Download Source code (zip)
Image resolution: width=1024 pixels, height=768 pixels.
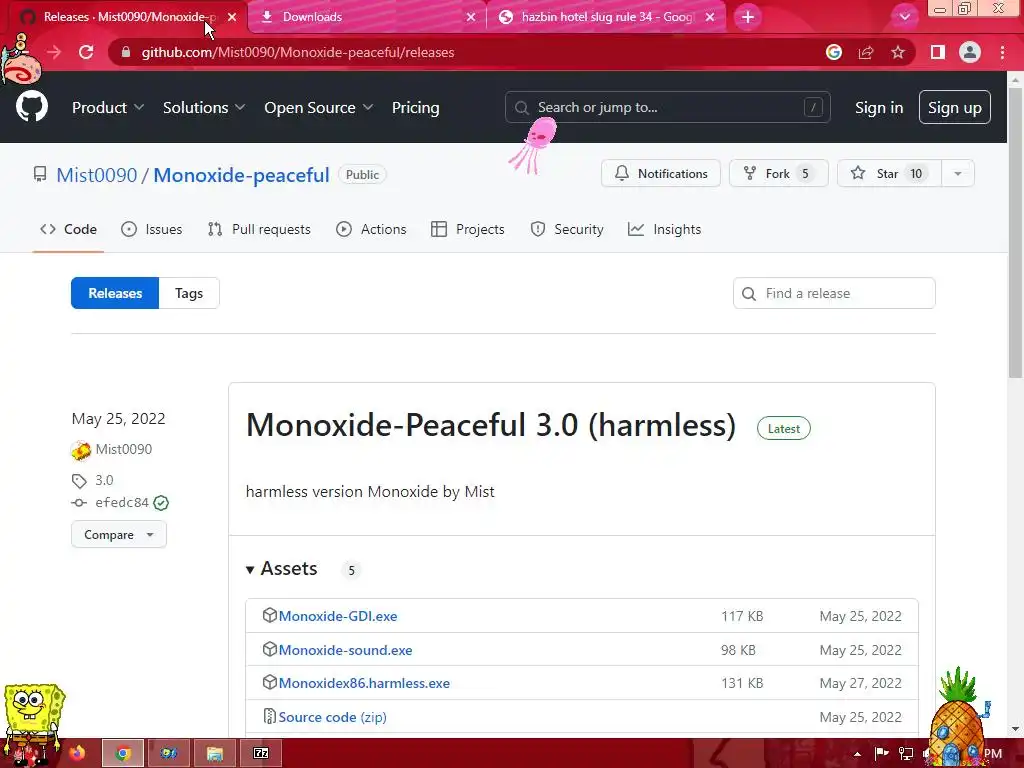pos(332,717)
